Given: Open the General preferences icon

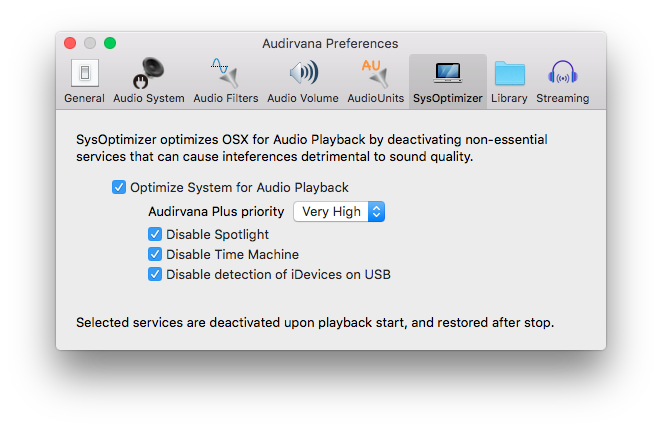Looking at the screenshot, I should (x=84, y=73).
